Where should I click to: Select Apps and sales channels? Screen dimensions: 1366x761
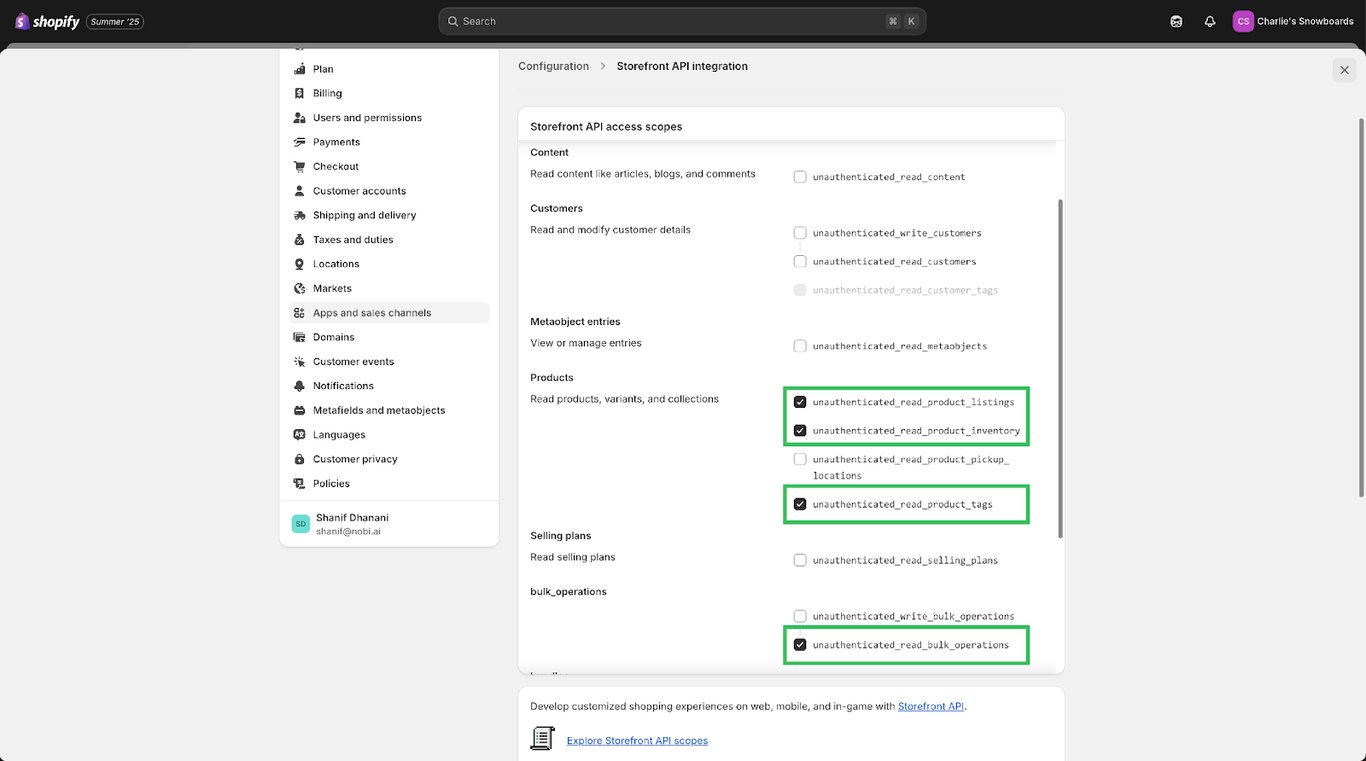click(389, 313)
